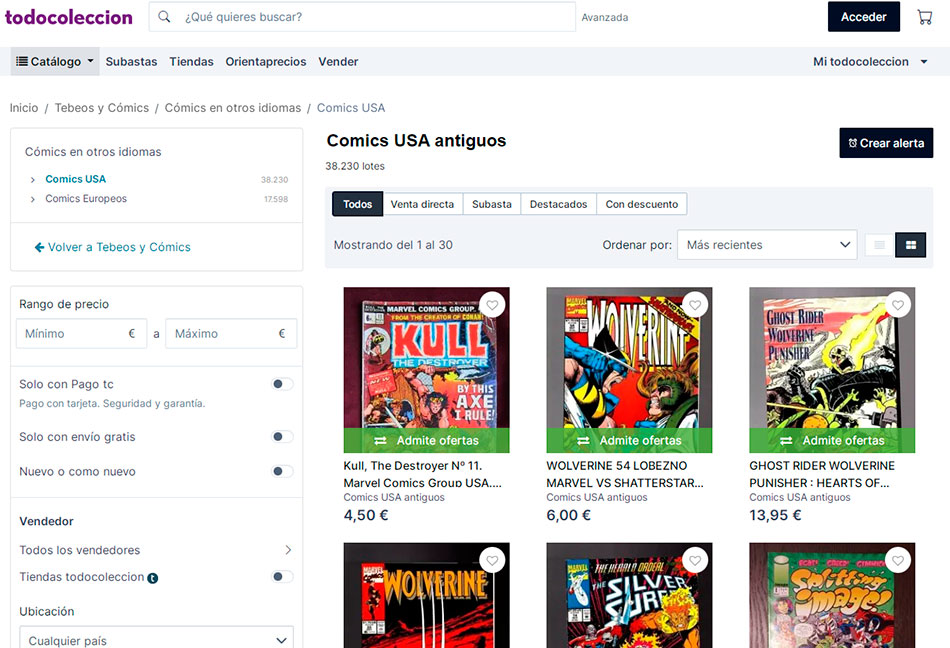Open GHOST RIDER WOLVERINE PUNISHER listing title

(822, 474)
